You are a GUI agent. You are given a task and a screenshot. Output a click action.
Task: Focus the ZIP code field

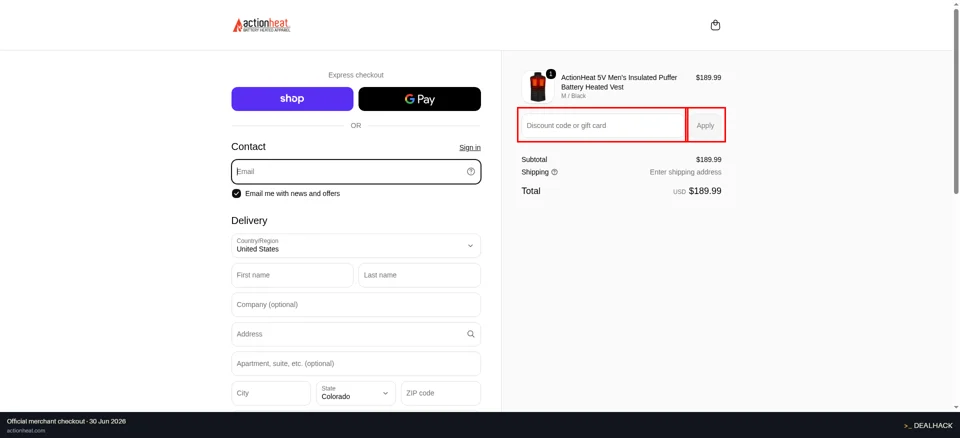pos(441,393)
